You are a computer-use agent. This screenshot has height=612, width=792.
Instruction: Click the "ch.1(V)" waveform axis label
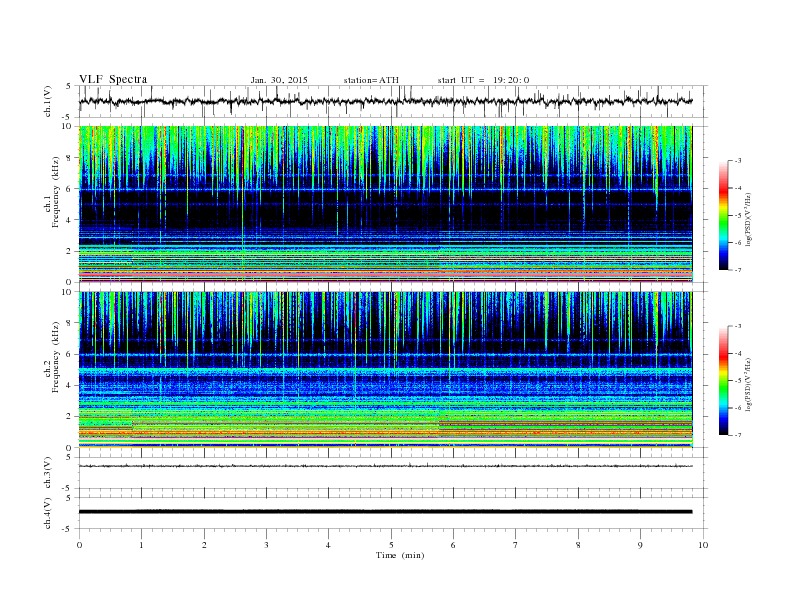48,100
